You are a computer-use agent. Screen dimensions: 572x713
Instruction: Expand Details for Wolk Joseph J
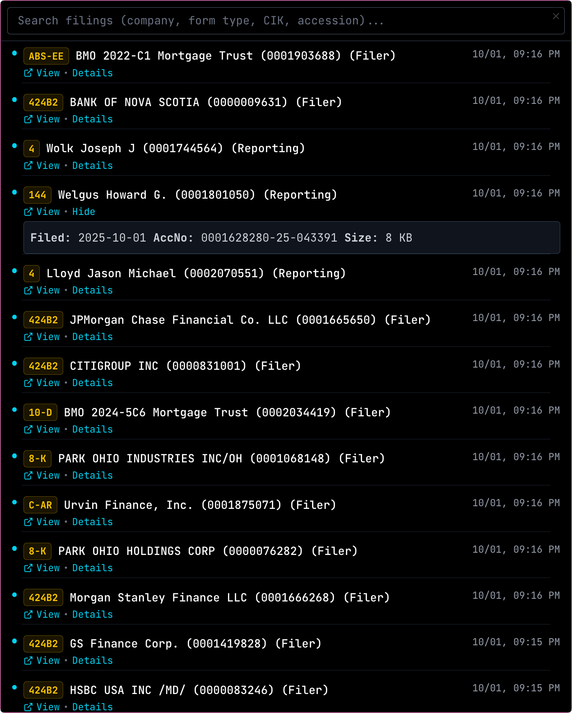[92, 166]
